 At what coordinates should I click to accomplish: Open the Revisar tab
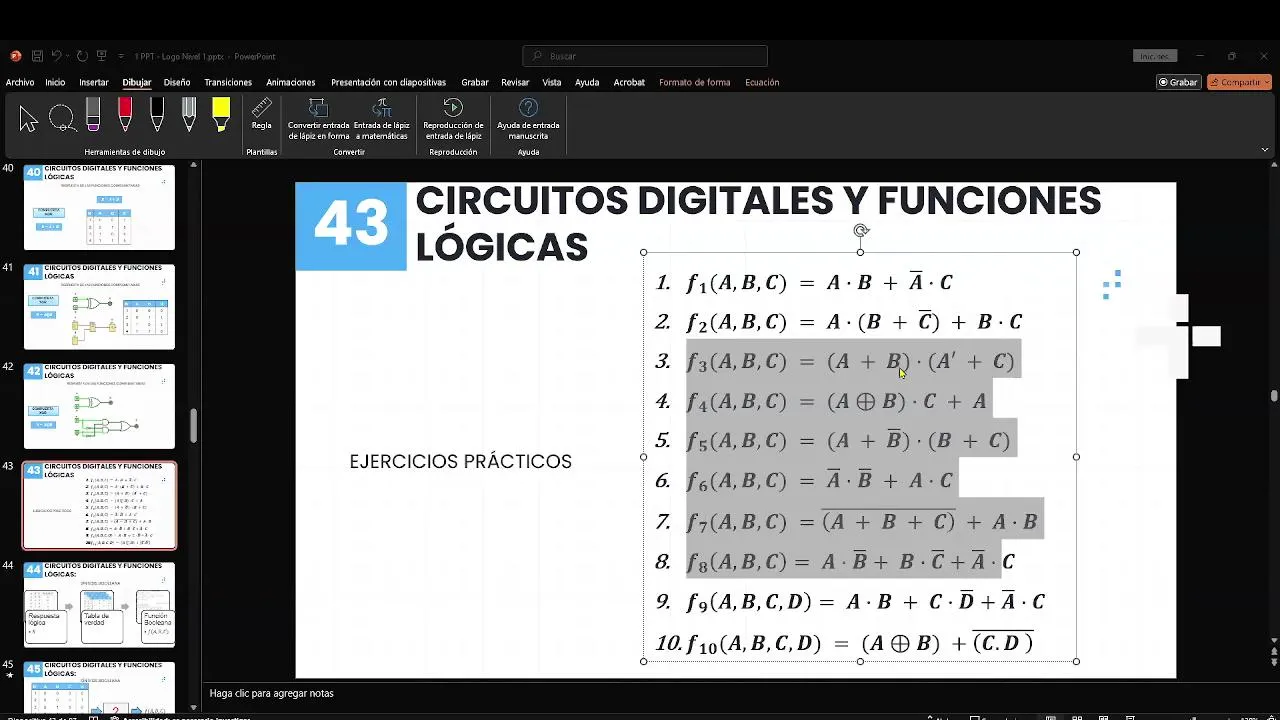click(515, 82)
